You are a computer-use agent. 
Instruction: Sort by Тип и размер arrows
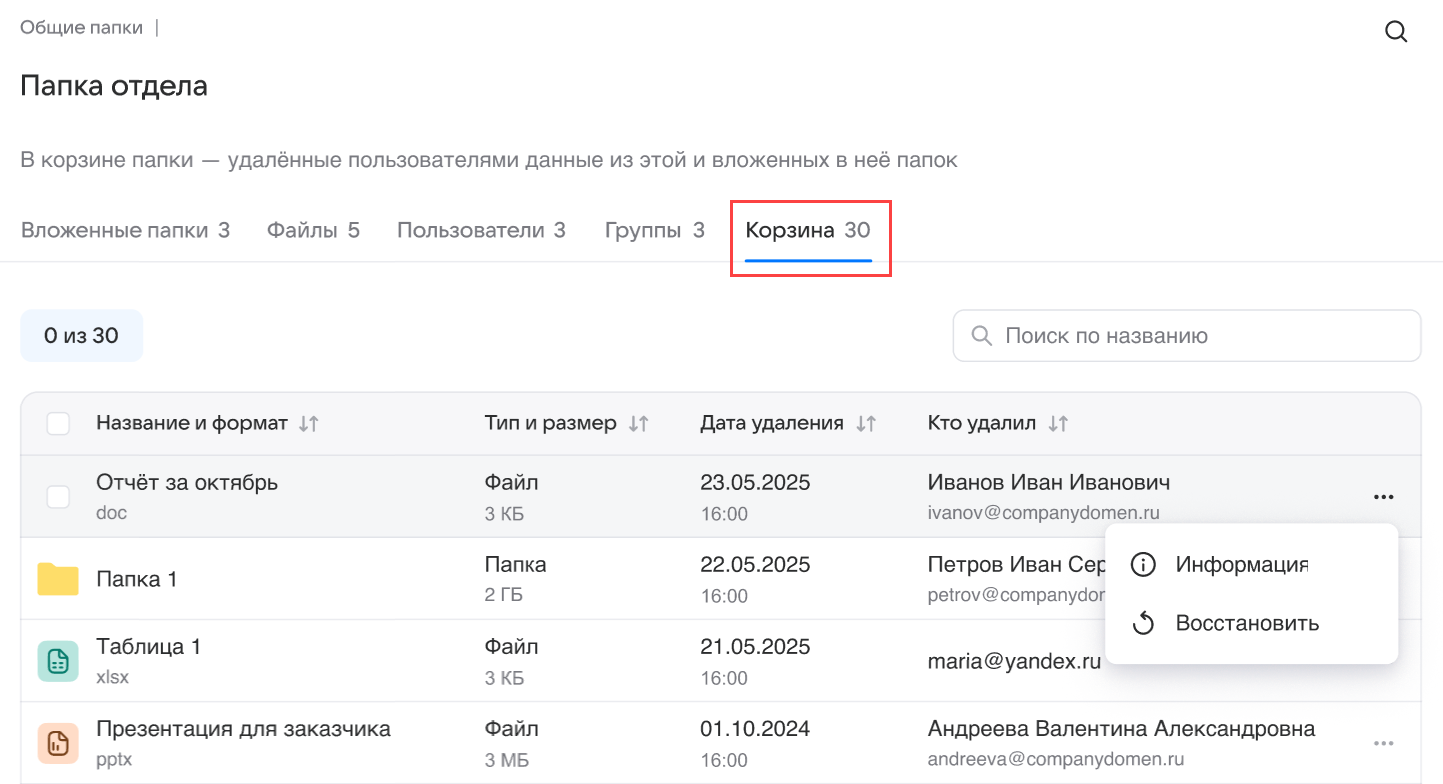[639, 424]
